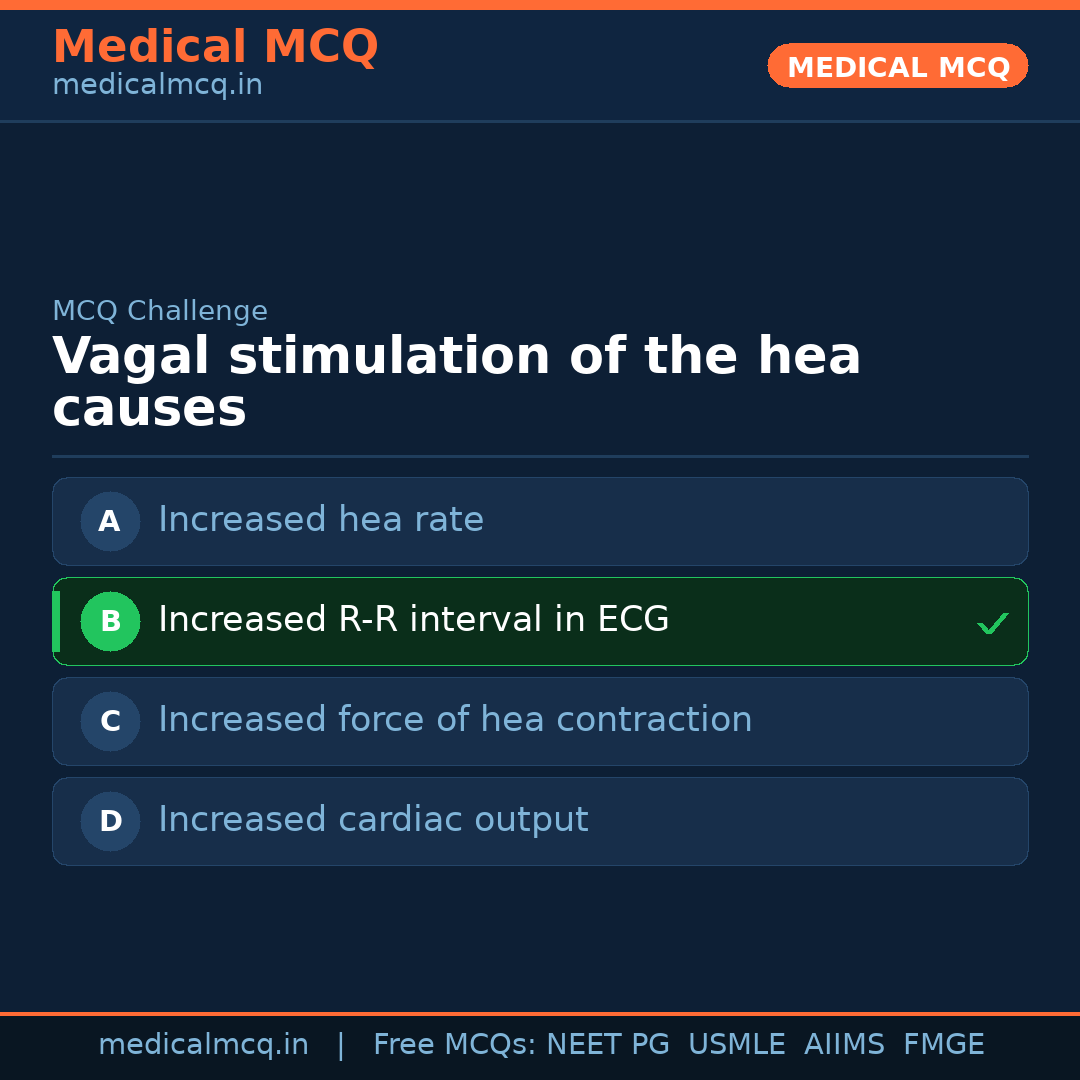Pick the 'Increased cardiac output' option
This screenshot has width=1080, height=1080.
(373, 820)
